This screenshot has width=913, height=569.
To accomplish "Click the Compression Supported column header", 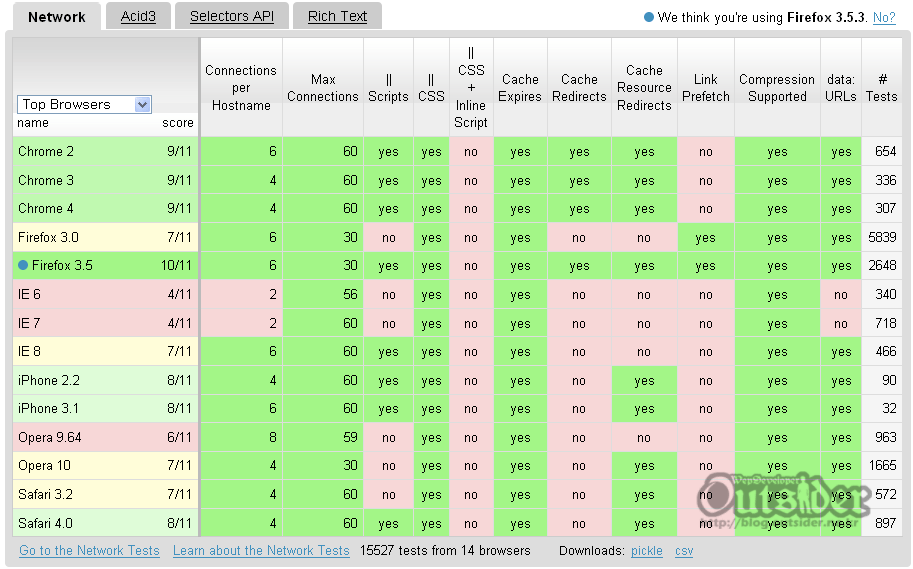I will pos(777,88).
